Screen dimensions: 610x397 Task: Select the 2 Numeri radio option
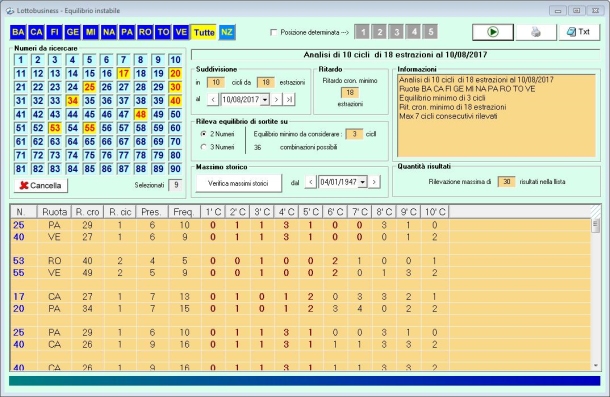pyautogui.click(x=203, y=134)
